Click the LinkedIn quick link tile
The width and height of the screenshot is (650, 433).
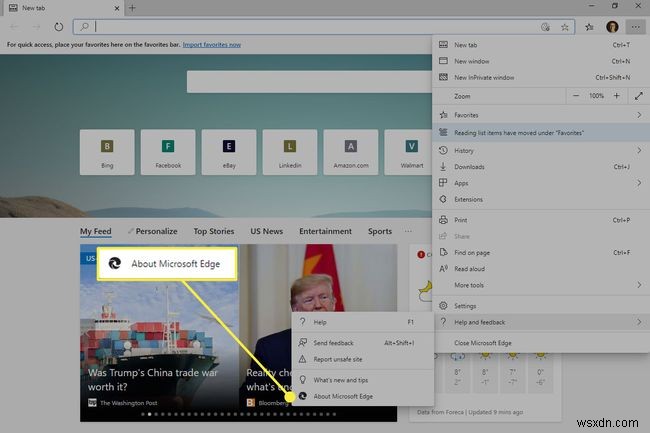290,152
